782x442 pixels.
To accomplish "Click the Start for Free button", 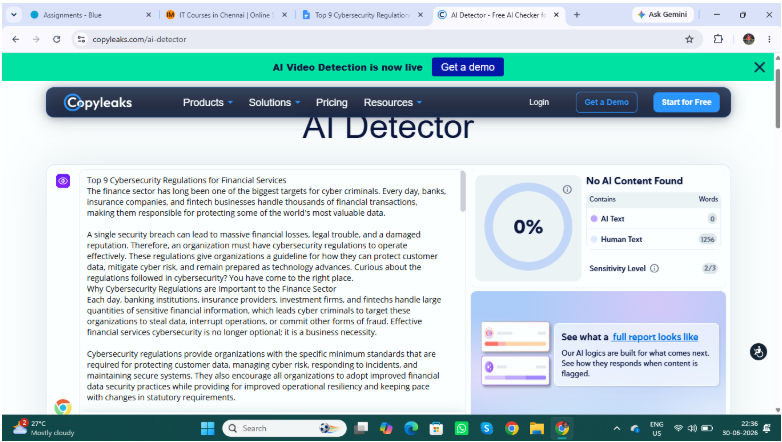I will coord(686,102).
